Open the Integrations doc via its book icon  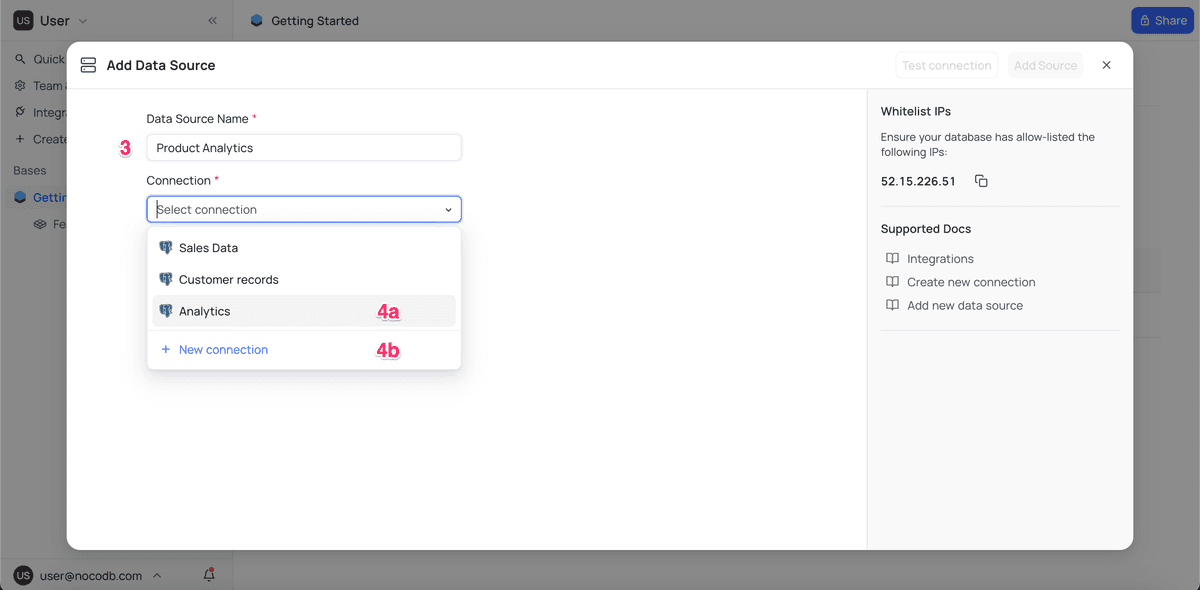[x=891, y=258]
